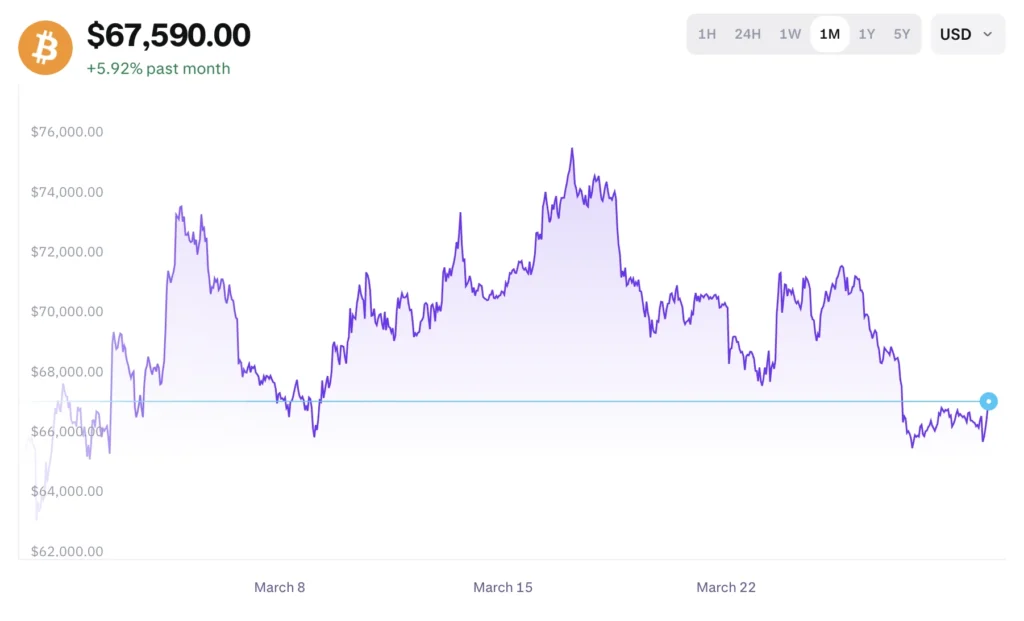Click the +5.92% past month label
The height and width of the screenshot is (621, 1024).
click(158, 69)
